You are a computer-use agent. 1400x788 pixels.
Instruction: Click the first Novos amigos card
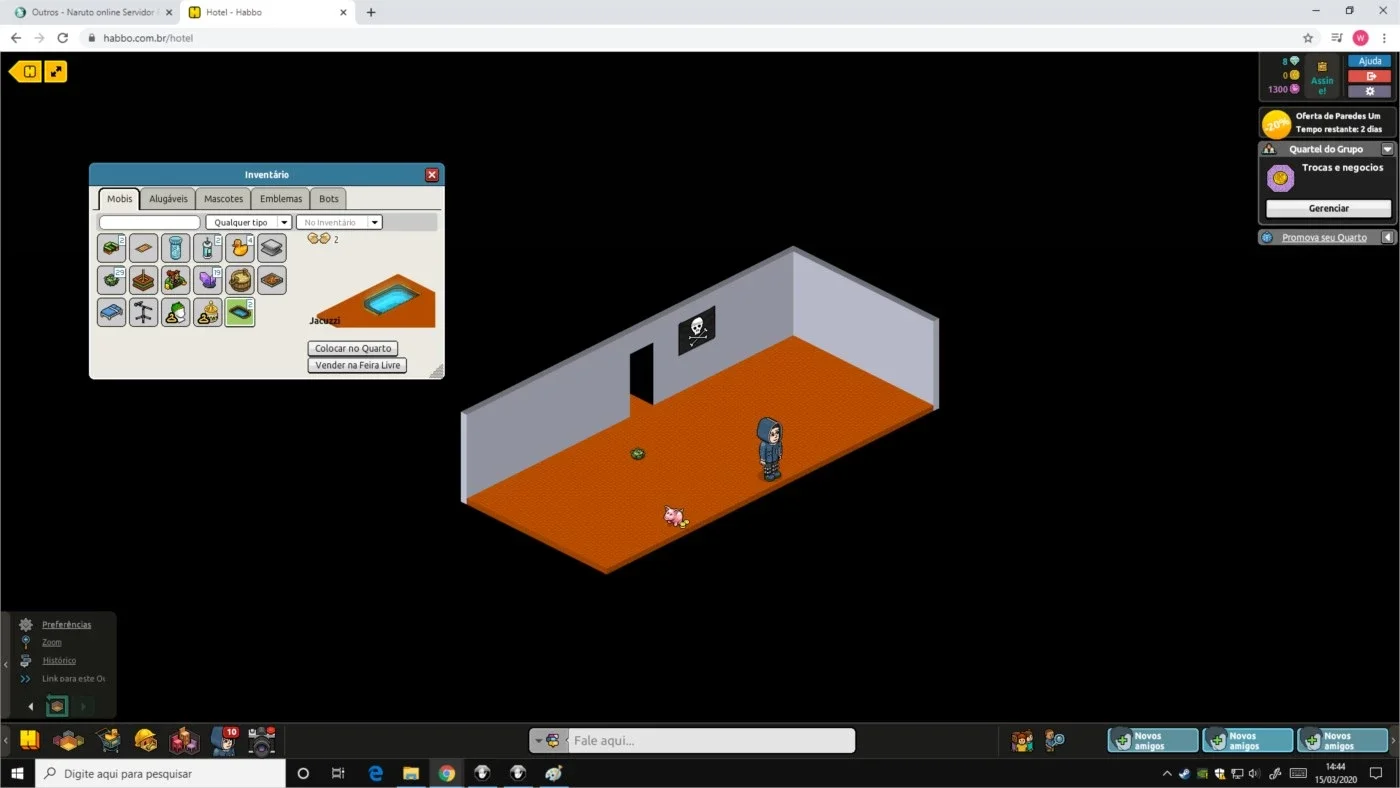(1153, 741)
